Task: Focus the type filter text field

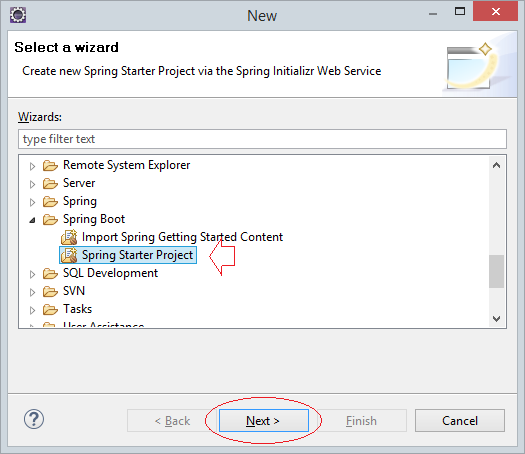Action: pos(262,139)
